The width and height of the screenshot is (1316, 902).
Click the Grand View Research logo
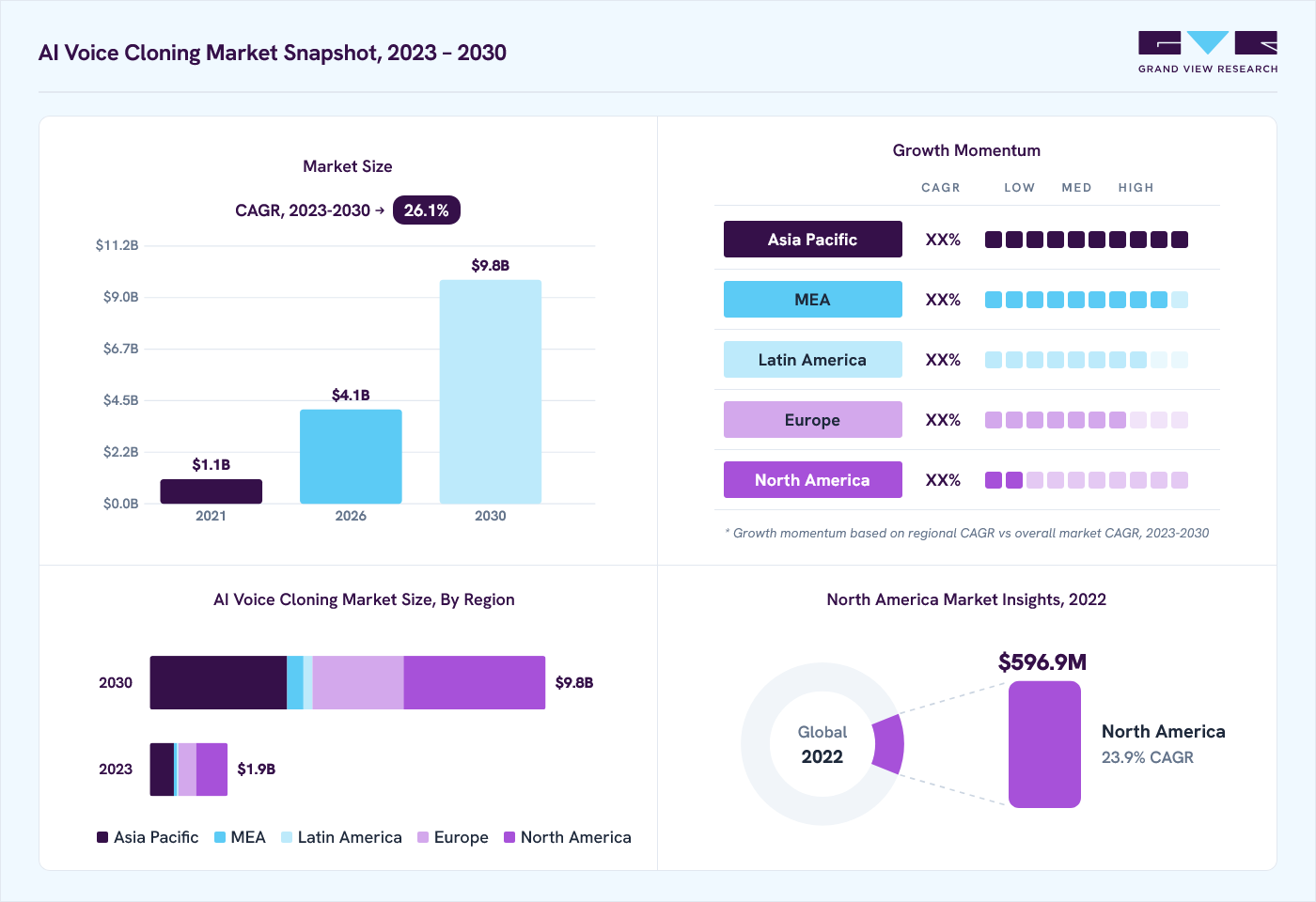coord(1208,53)
